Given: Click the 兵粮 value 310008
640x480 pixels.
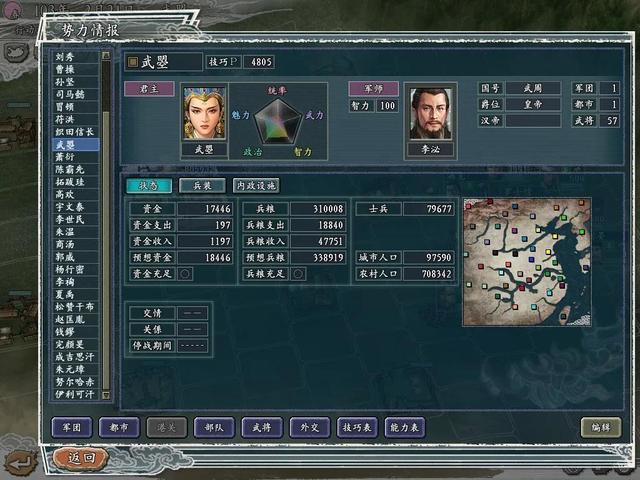Looking at the screenshot, I should 318,209.
